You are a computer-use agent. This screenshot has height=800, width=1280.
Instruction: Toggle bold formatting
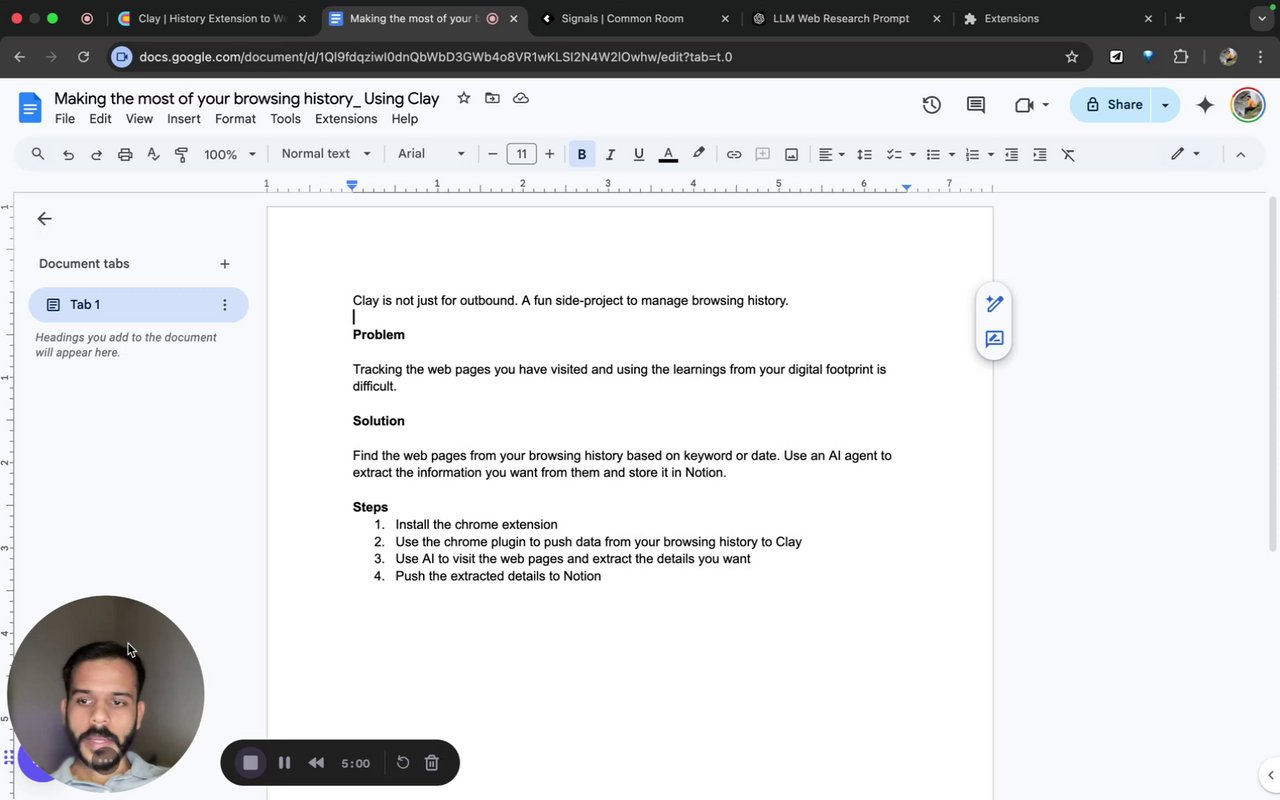click(582, 154)
